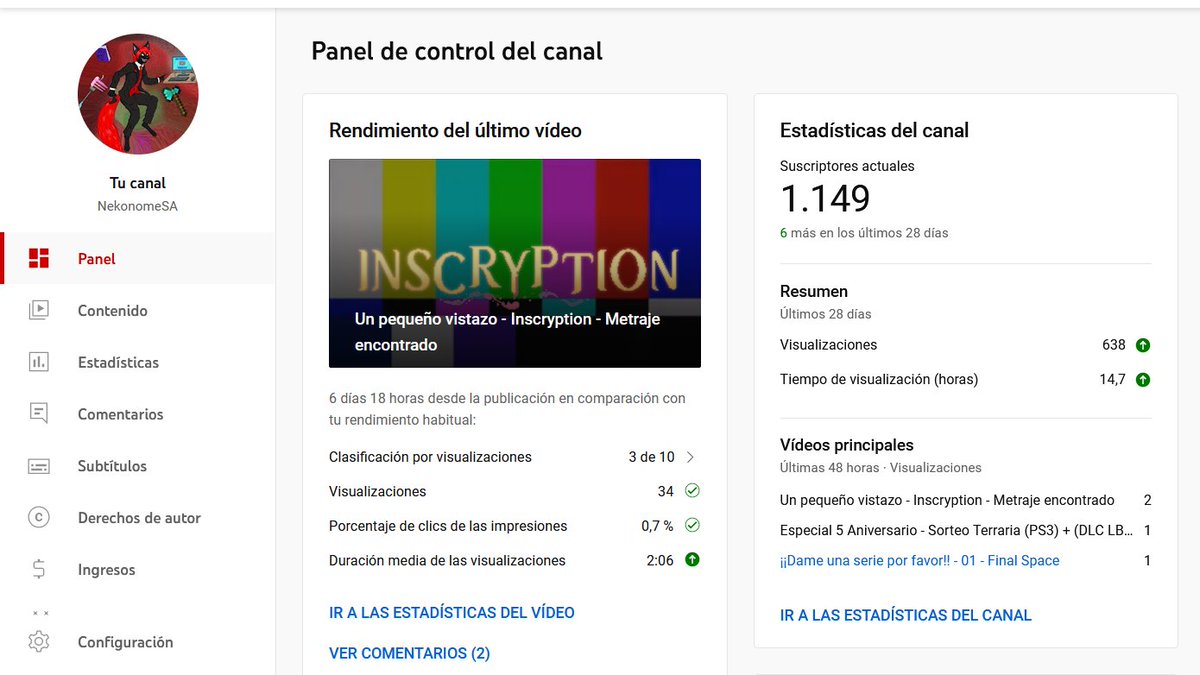Click the NekonomeSA channel avatar
This screenshot has width=1200, height=675.
pyautogui.click(x=138, y=93)
